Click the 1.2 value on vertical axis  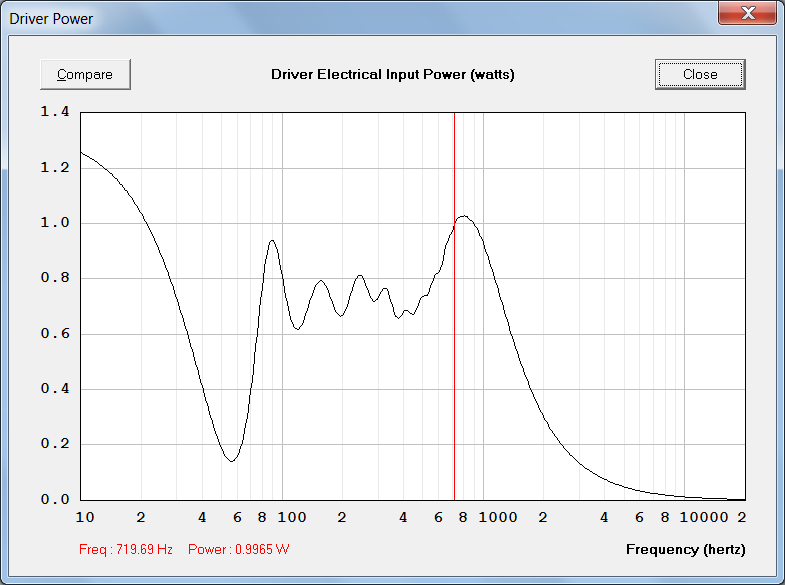pos(55,168)
